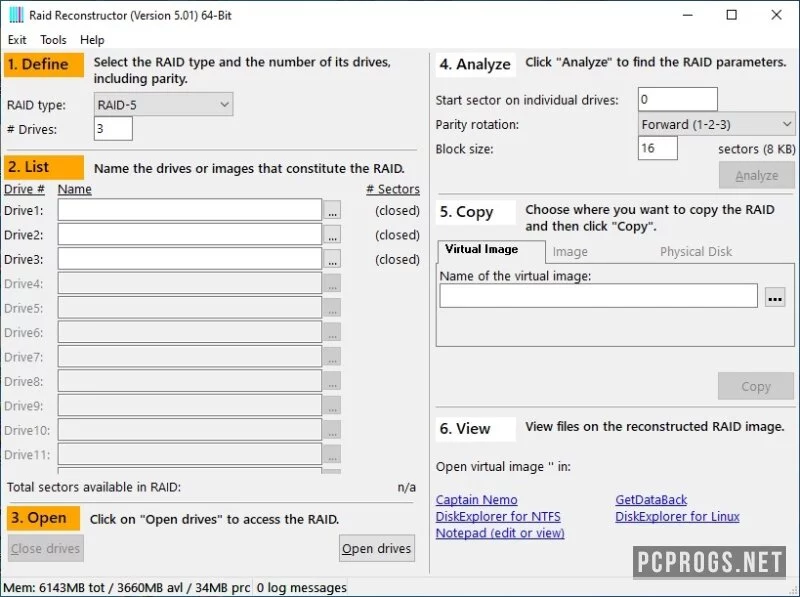800x597 pixels.
Task: Click the Close drives button
Action: click(x=45, y=549)
